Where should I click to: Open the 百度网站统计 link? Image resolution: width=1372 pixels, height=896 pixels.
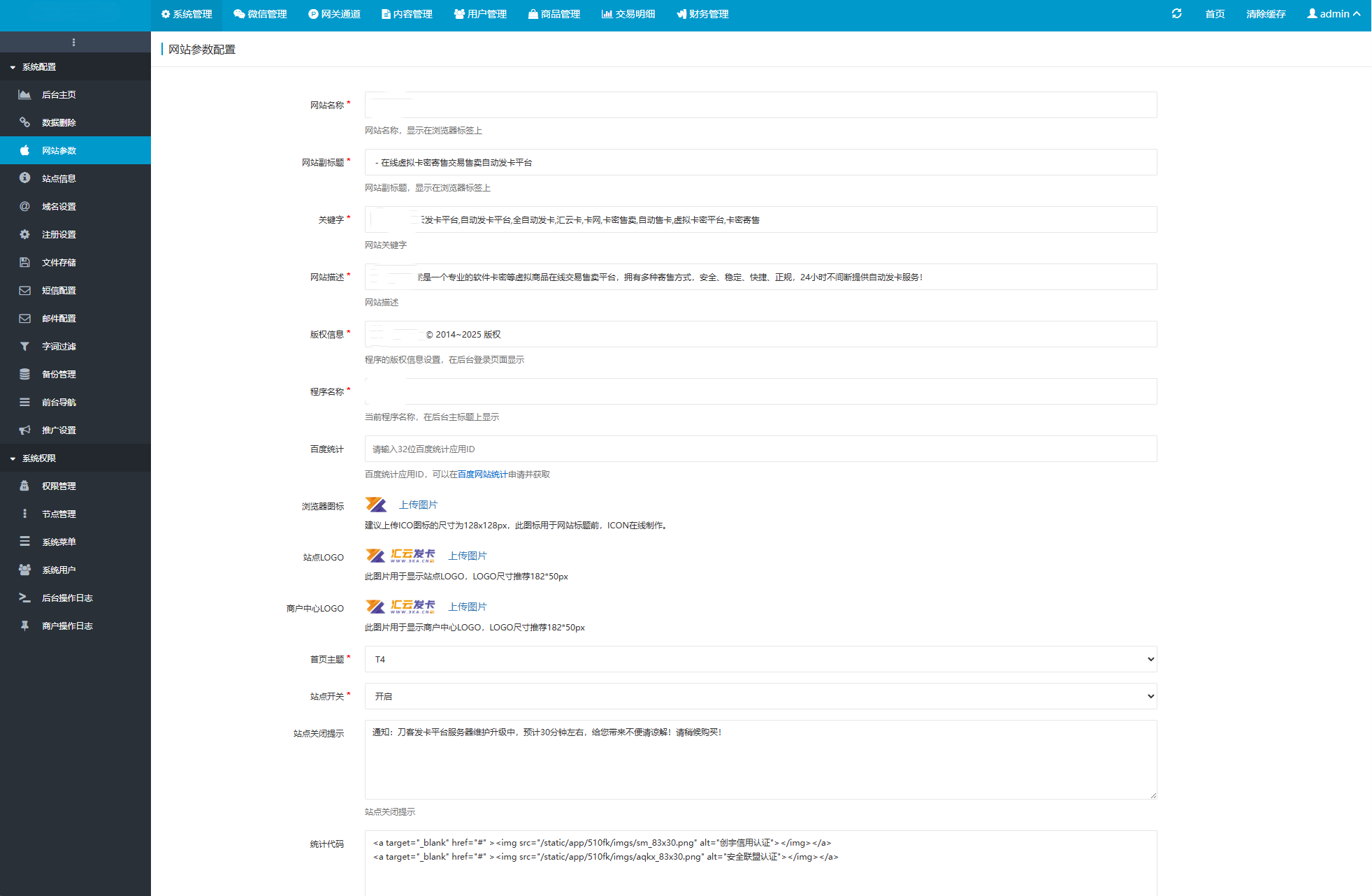coord(482,475)
